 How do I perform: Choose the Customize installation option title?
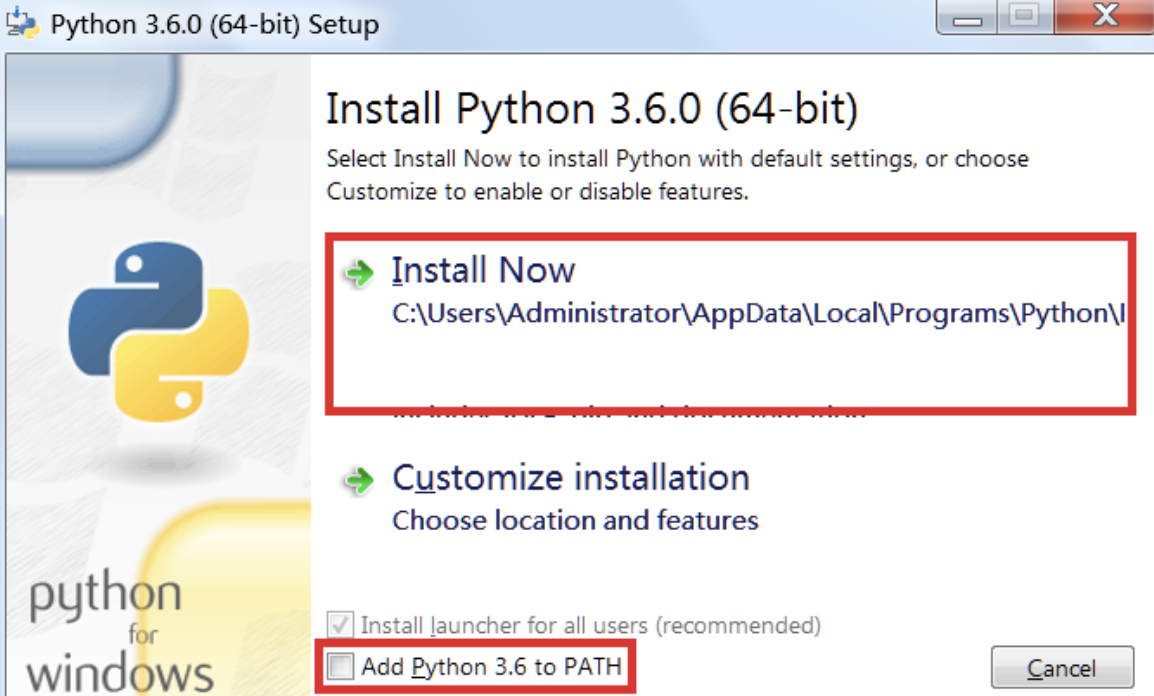[x=570, y=478]
